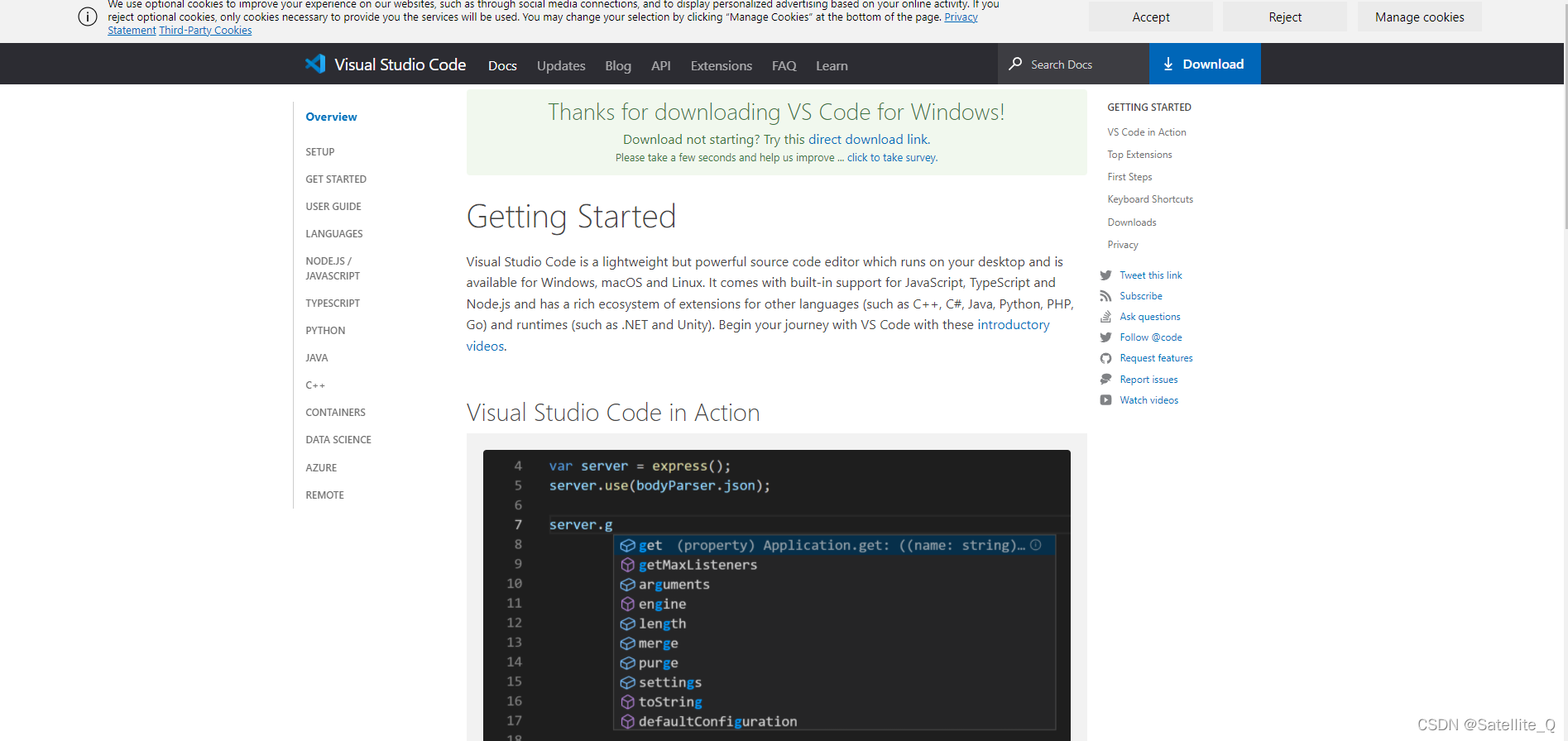Expand the GET STARTED section
Screen dimensions: 1568x741
point(336,179)
